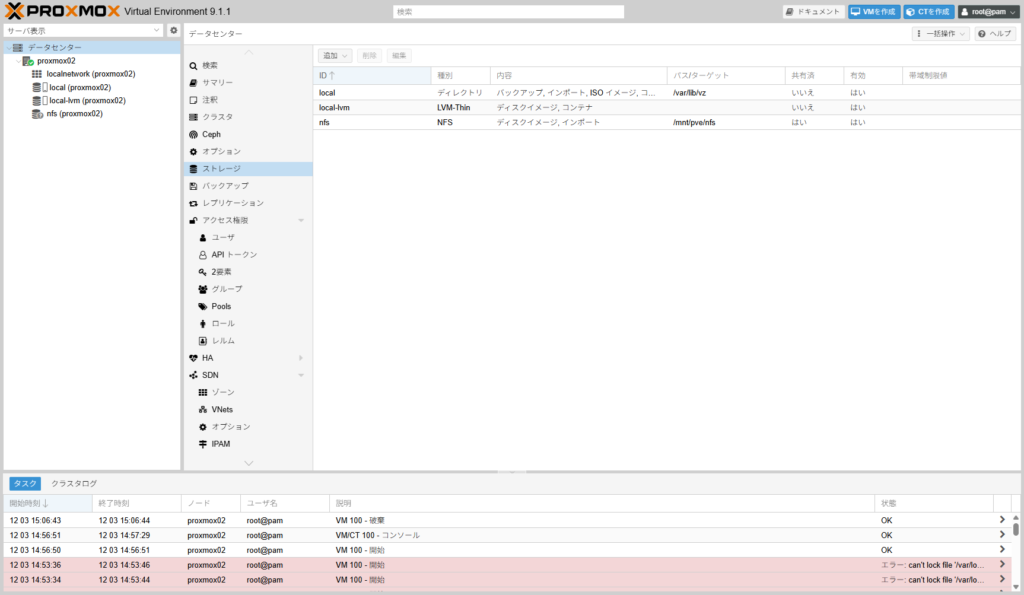Click the HA heartbeat icon
Screen dimensions: 1024x595
tap(193, 358)
